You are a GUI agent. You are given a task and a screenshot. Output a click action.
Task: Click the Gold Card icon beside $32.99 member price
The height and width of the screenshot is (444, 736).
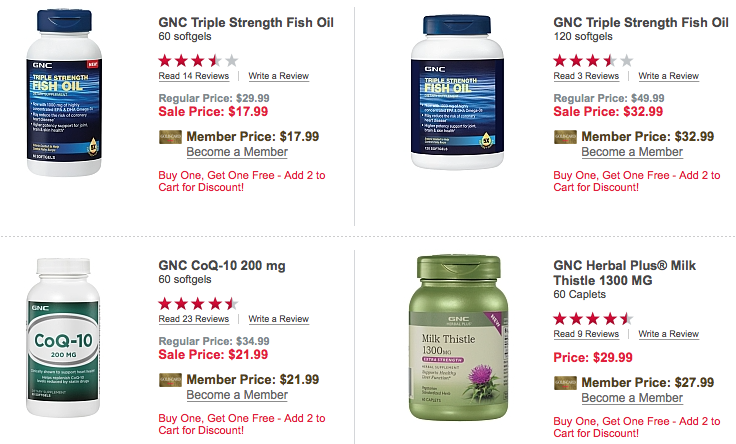[565, 137]
